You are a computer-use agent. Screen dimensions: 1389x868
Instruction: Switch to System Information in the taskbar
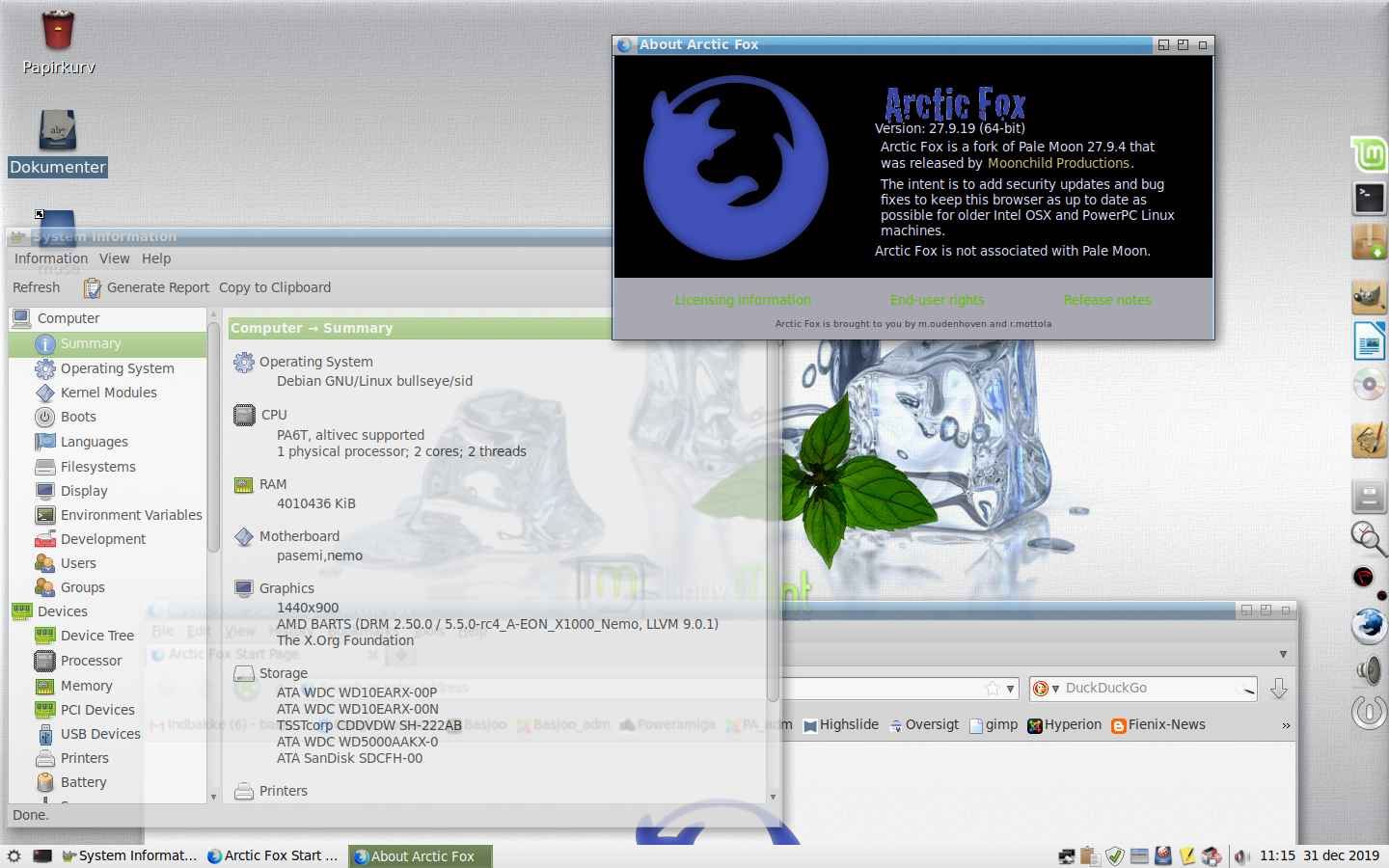click(x=129, y=855)
